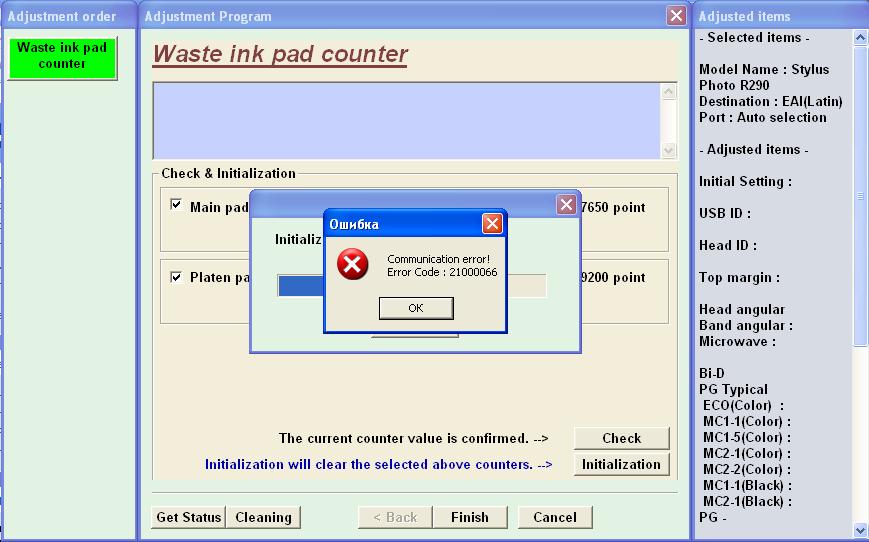Click the 'Adjusted items' panel title
Viewport: 869px width, 542px height.
point(744,17)
